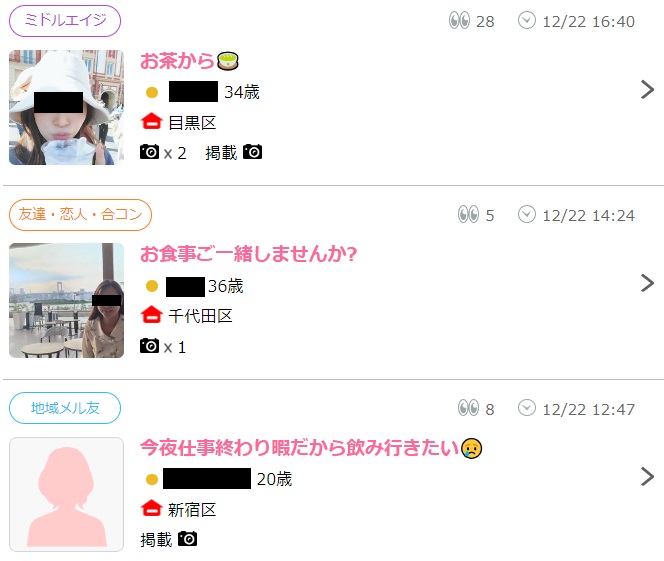Expand the お食事ご一緒しませんか? post with its arrow
The width and height of the screenshot is (664, 561).
coord(647,283)
